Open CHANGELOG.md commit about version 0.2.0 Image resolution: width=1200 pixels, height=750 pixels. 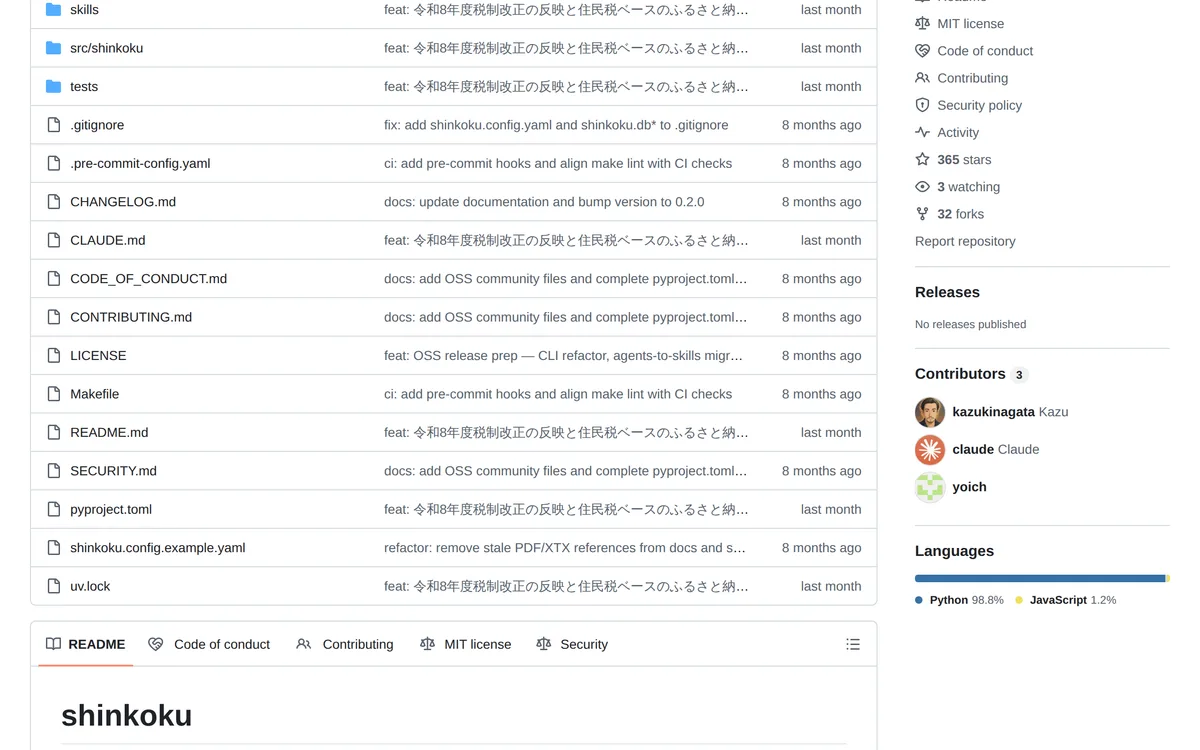[x=544, y=202]
